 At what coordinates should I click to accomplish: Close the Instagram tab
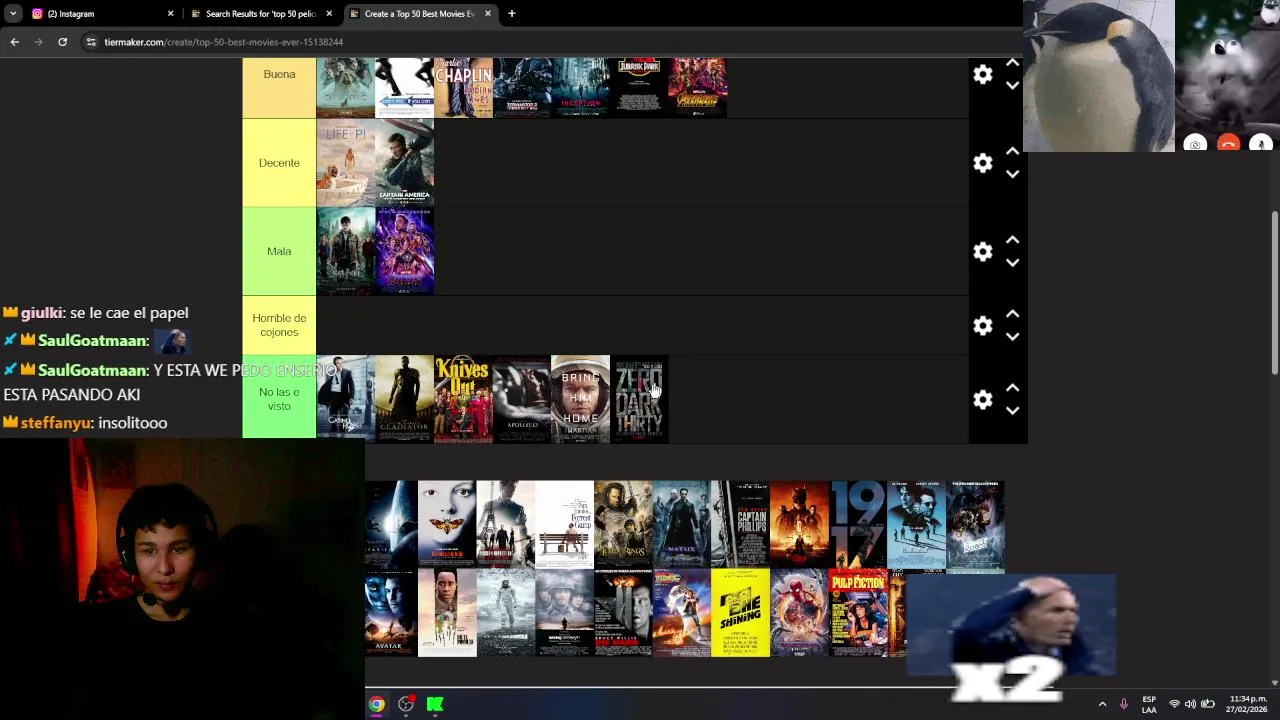click(170, 14)
